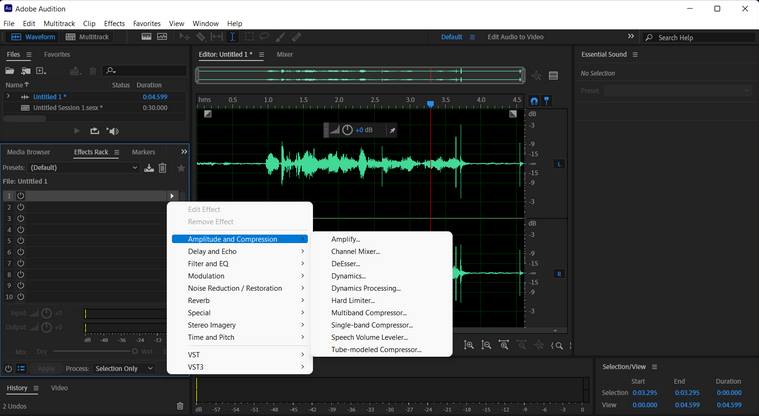Select the Marquee Selection tool
759x416 pixels.
pyautogui.click(x=248, y=37)
